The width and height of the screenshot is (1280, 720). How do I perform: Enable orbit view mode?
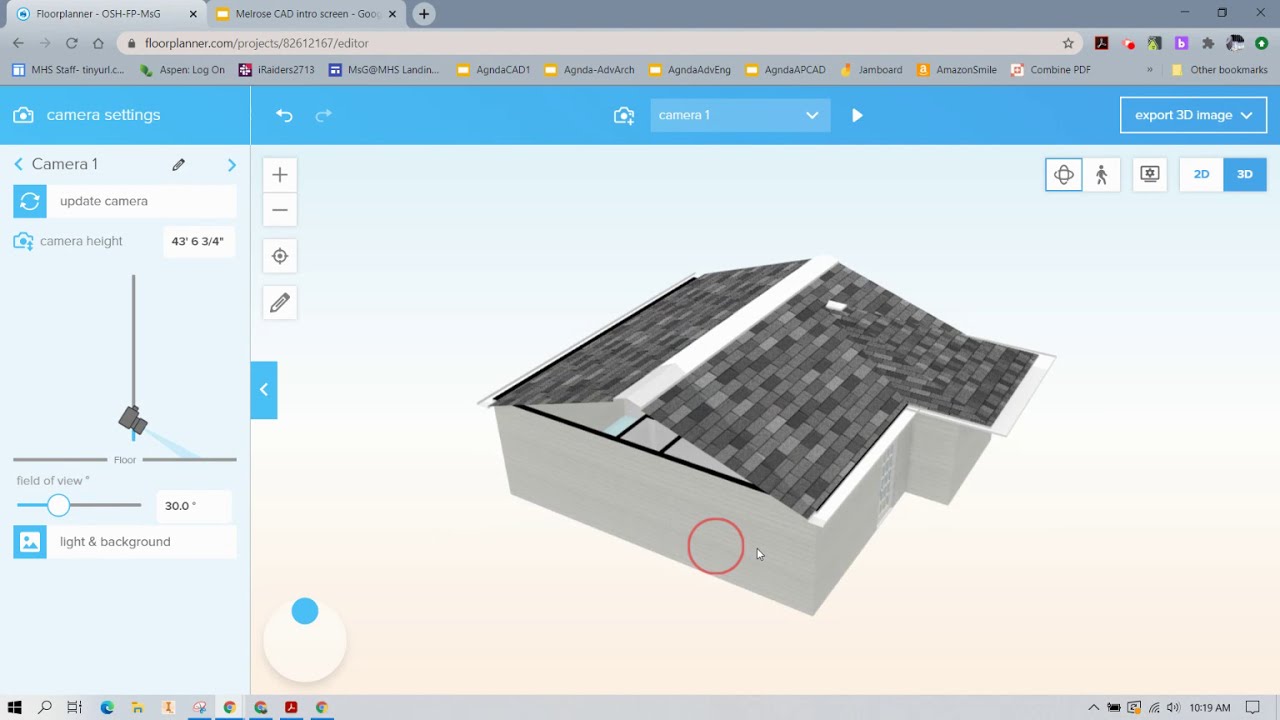(x=1064, y=174)
